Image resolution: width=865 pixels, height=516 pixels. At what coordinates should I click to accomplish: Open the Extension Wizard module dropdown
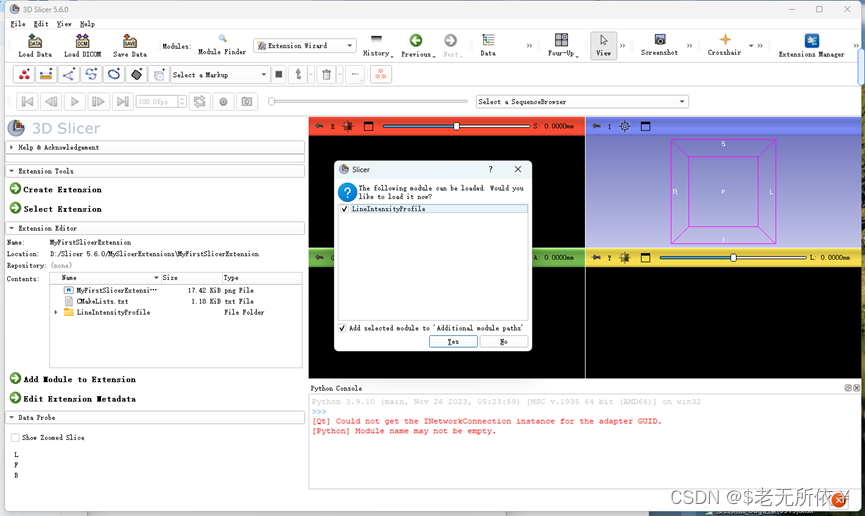(305, 46)
